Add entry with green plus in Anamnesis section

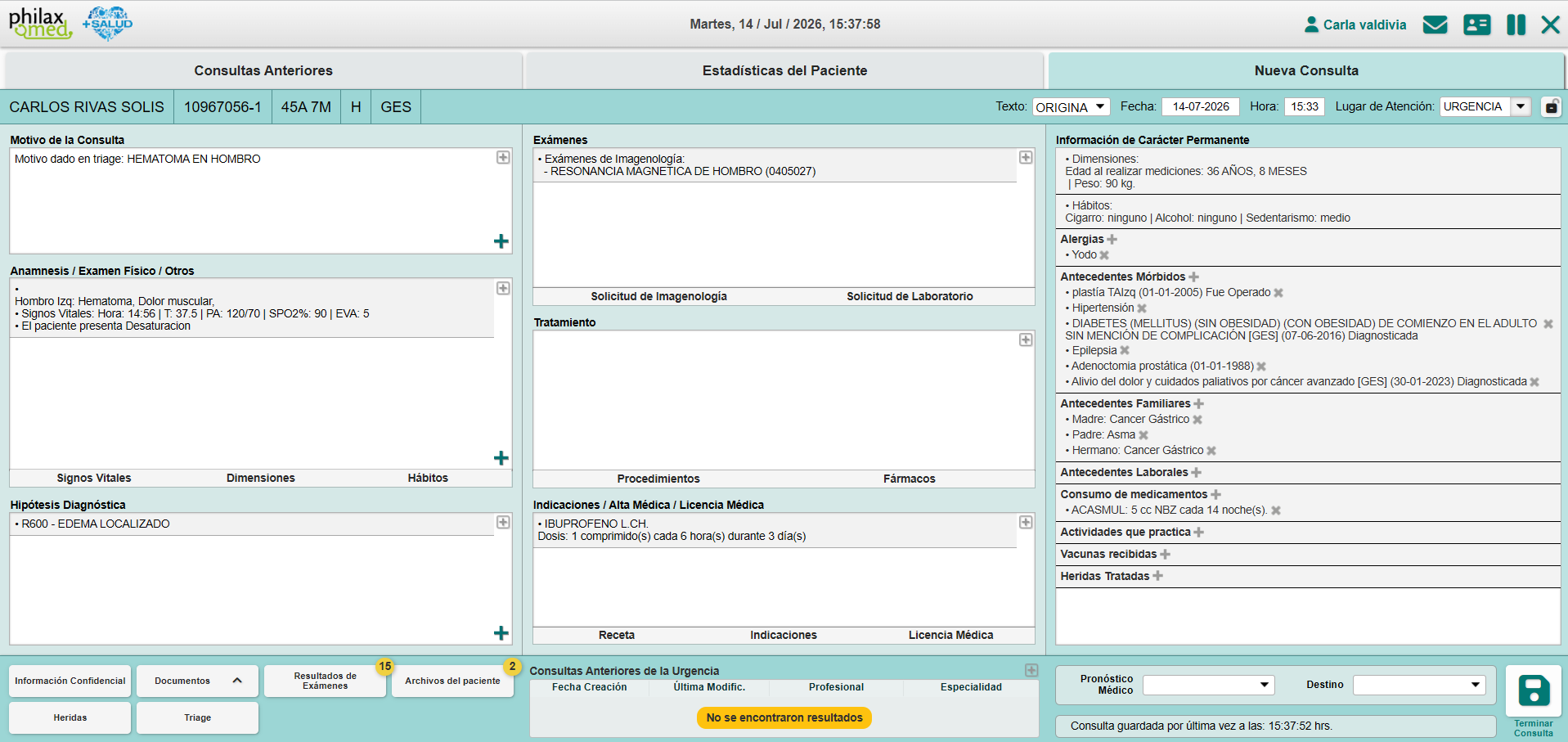[x=501, y=458]
